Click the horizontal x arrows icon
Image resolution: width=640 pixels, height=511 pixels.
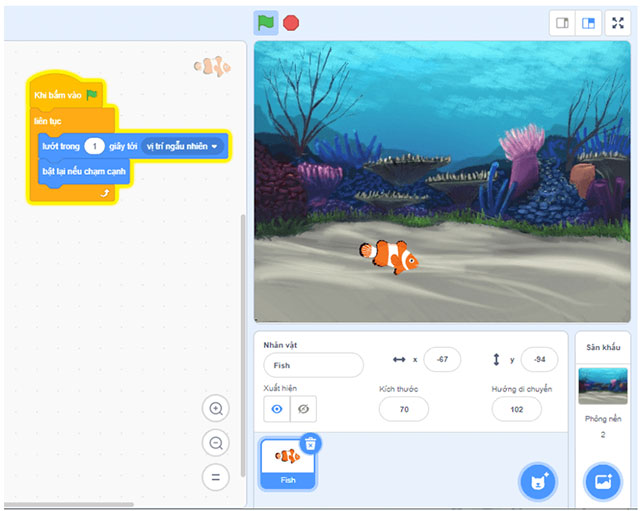click(399, 360)
